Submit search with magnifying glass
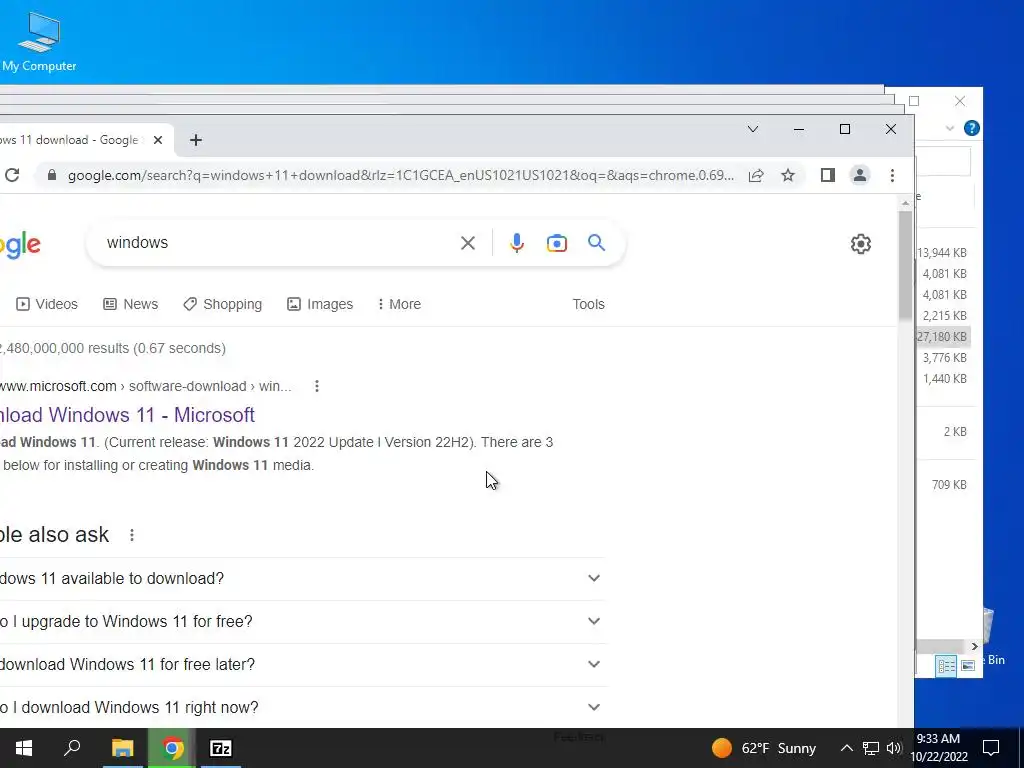 point(596,243)
